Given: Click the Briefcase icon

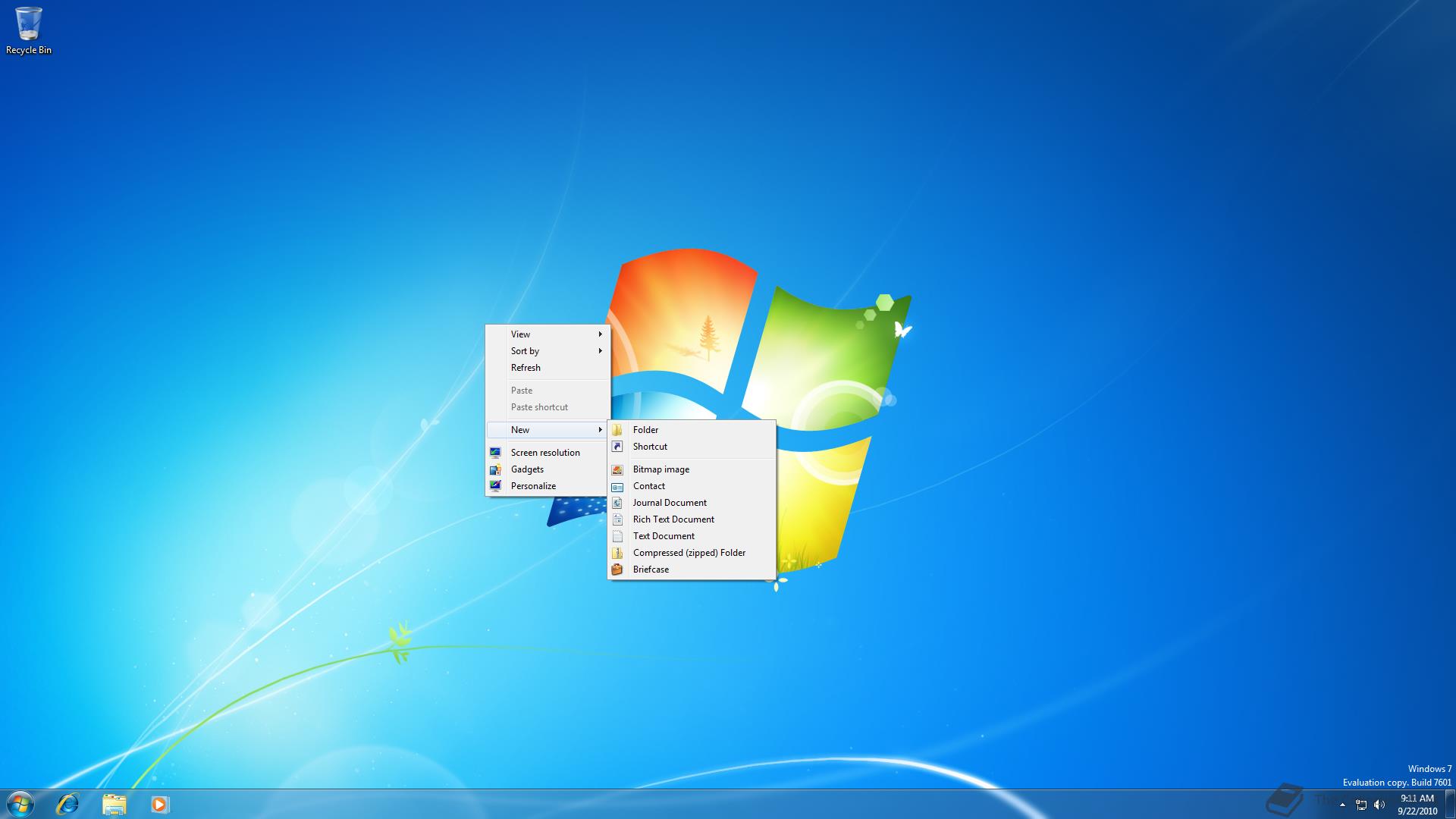Looking at the screenshot, I should point(617,570).
